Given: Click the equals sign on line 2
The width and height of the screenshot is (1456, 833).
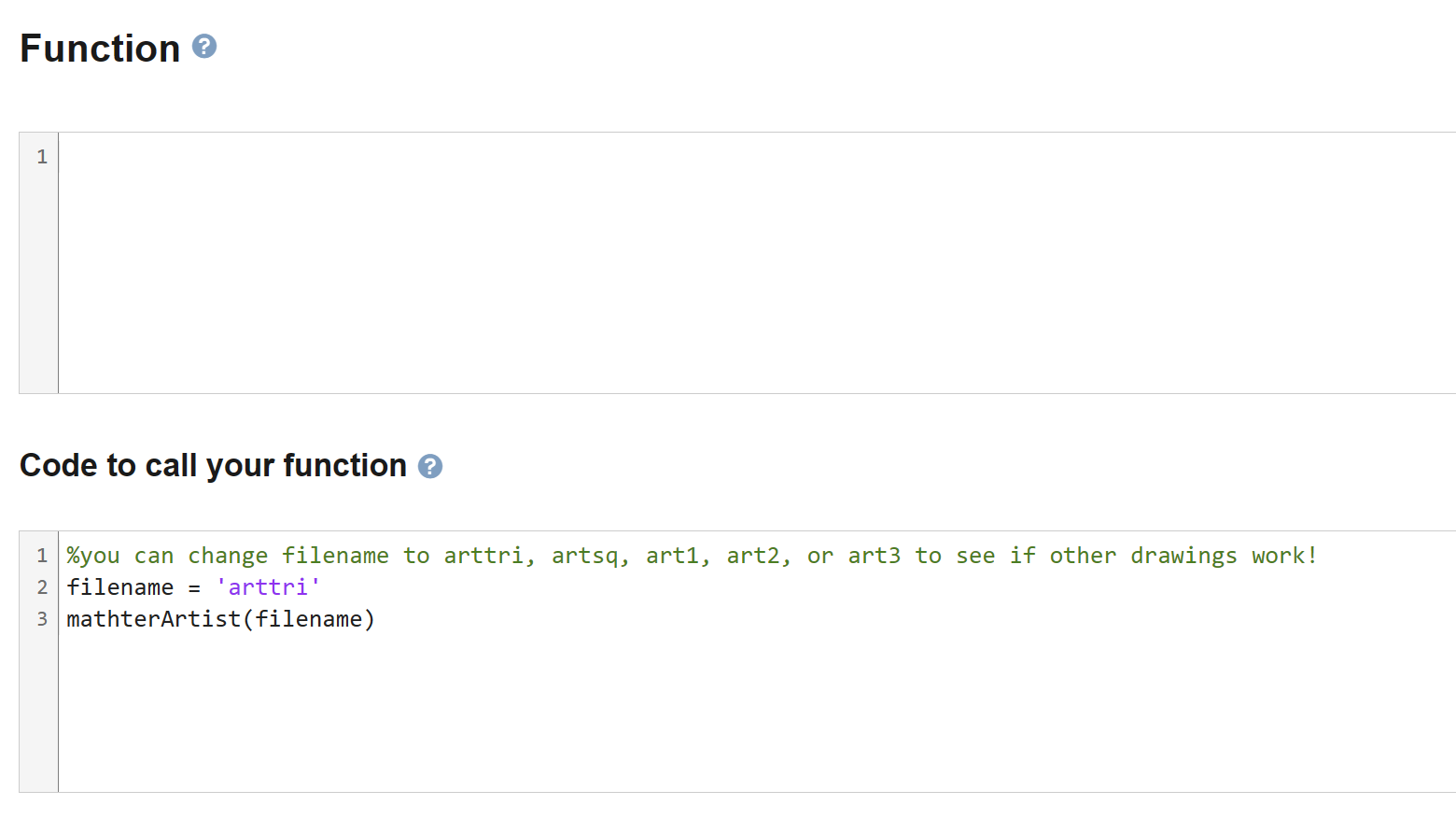Looking at the screenshot, I should click(194, 586).
